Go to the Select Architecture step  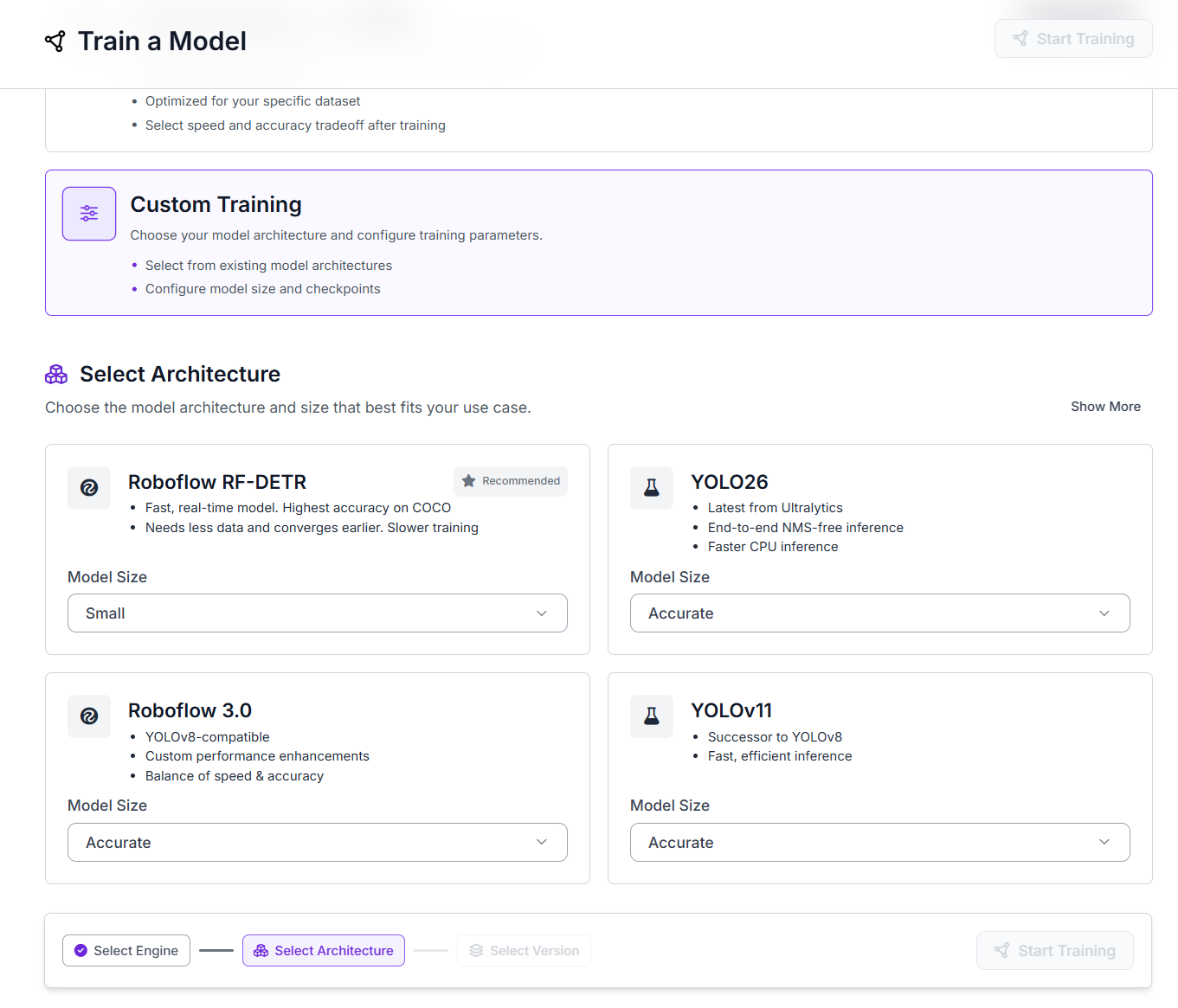[324, 951]
